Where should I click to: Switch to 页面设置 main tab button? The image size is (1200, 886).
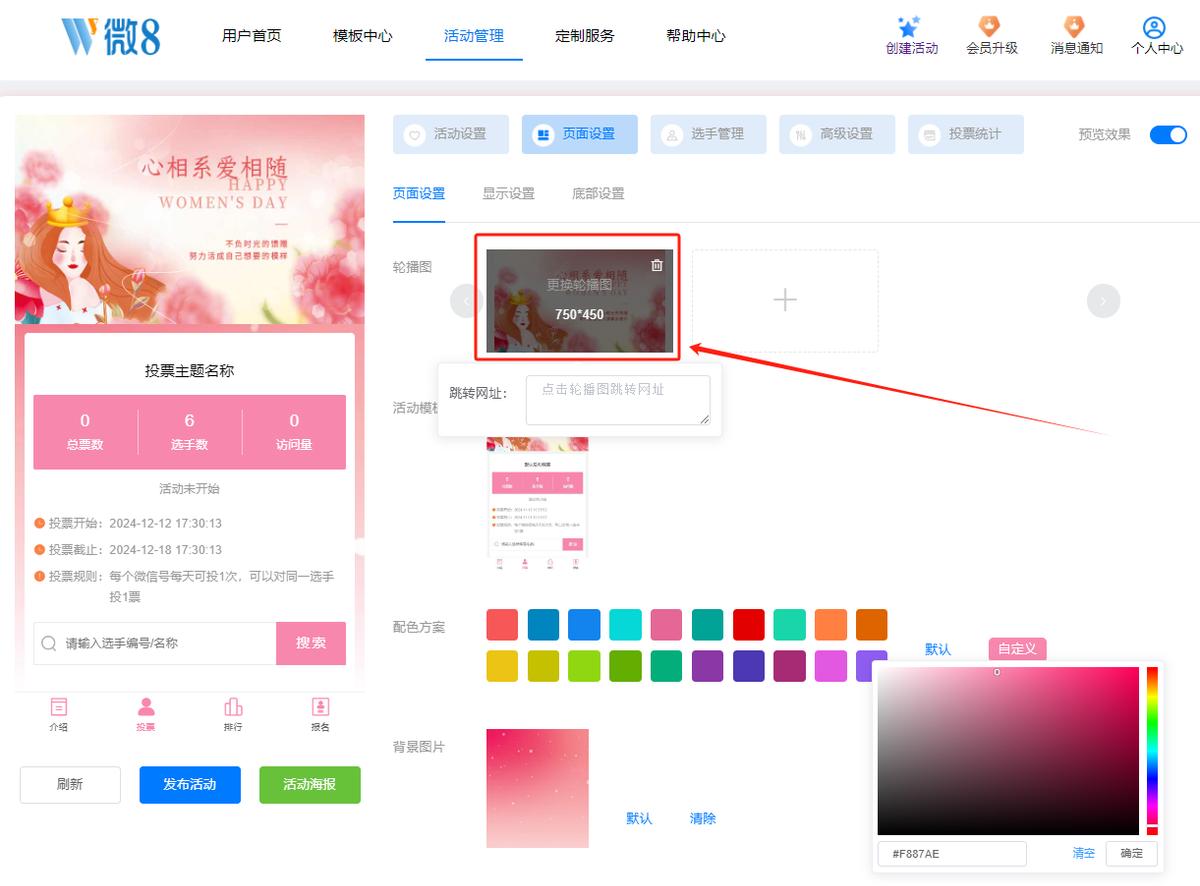(580, 134)
